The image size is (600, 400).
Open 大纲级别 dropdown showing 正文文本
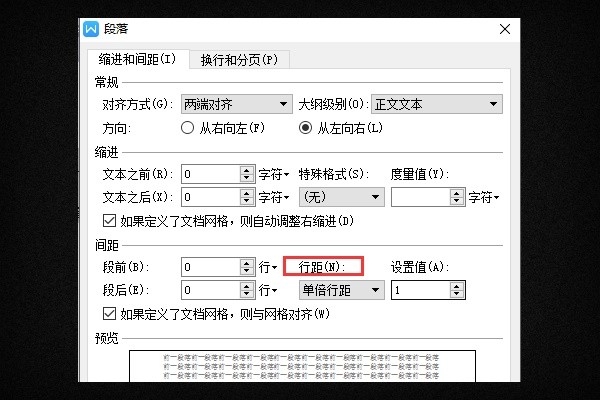(x=437, y=104)
